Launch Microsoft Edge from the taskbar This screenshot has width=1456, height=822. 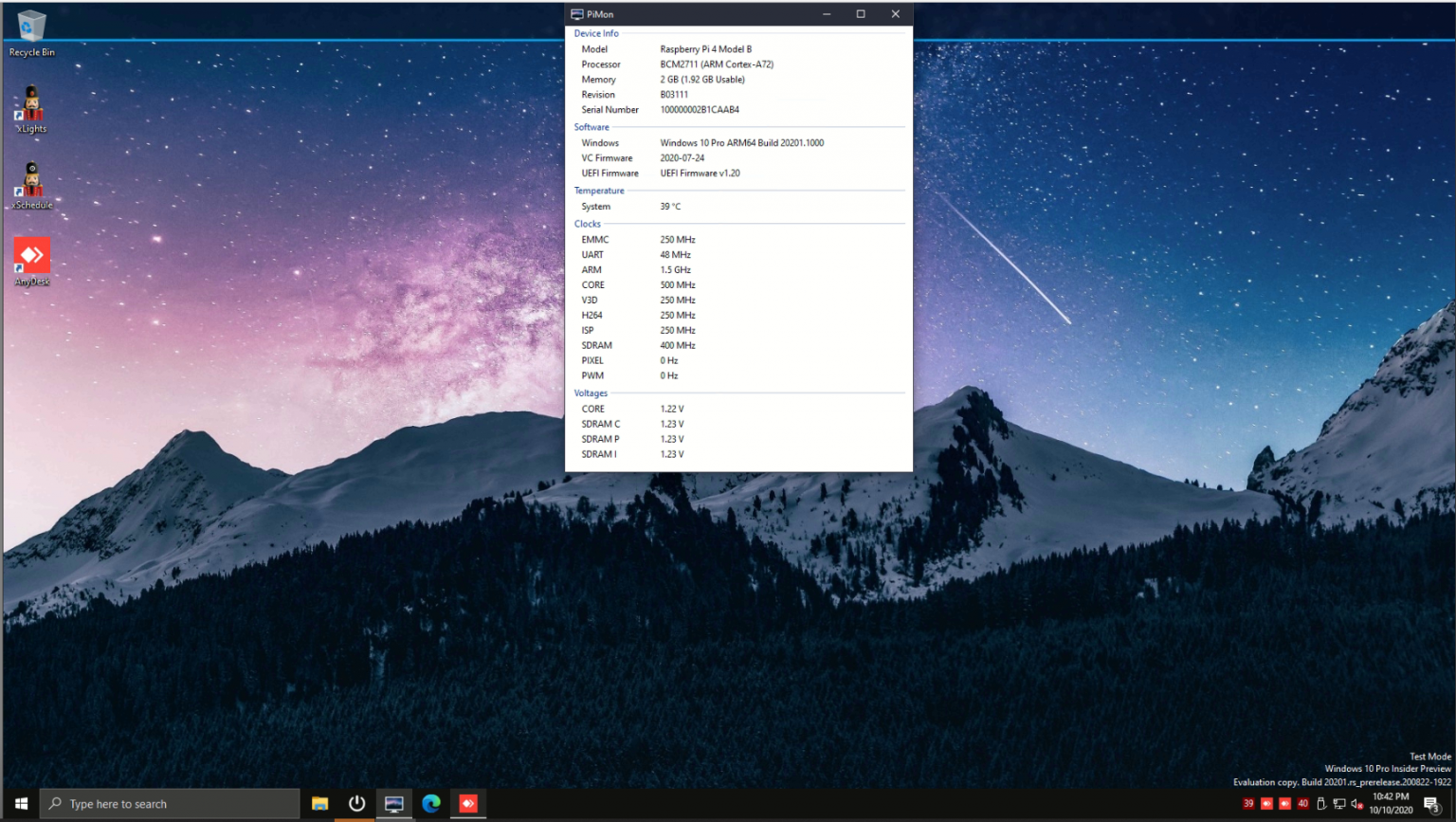point(431,803)
